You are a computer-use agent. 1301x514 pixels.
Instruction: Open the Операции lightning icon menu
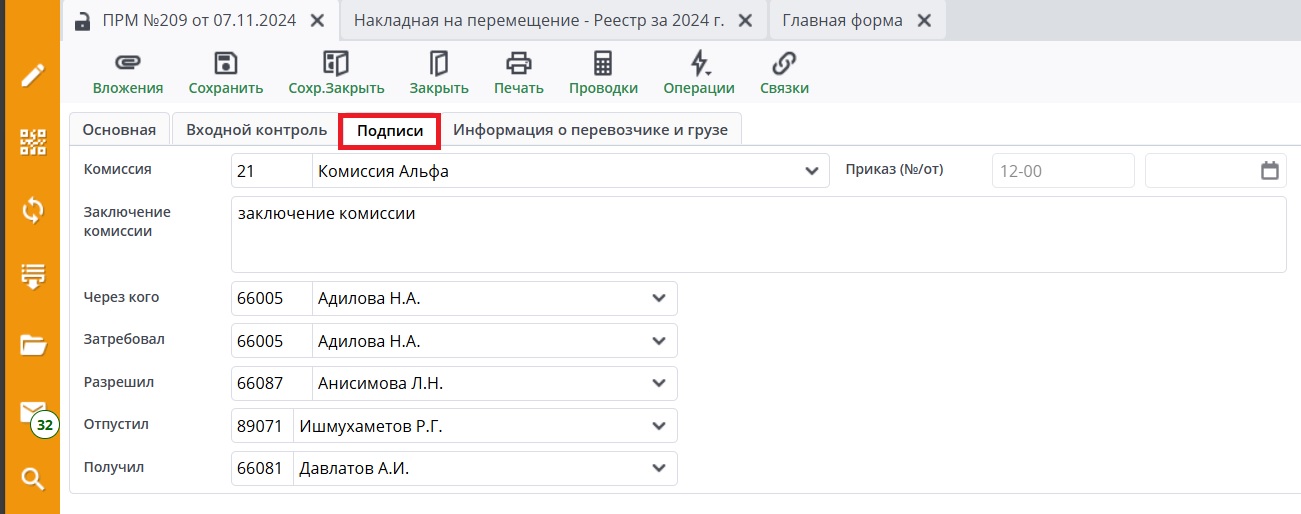[699, 64]
